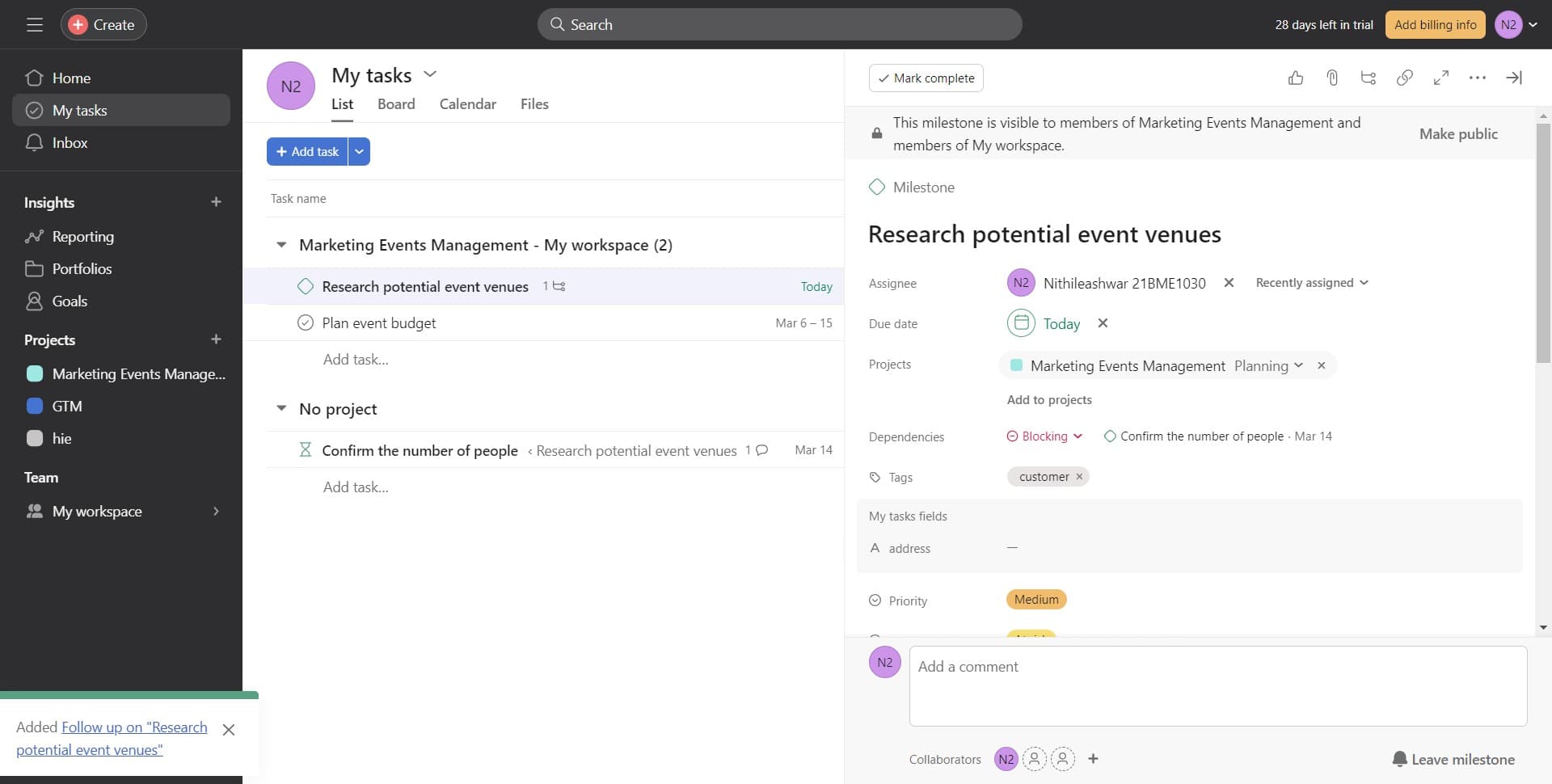Toggle completion diamond on Research potential event venues
Viewport: 1552px width, 784px height.
305,285
